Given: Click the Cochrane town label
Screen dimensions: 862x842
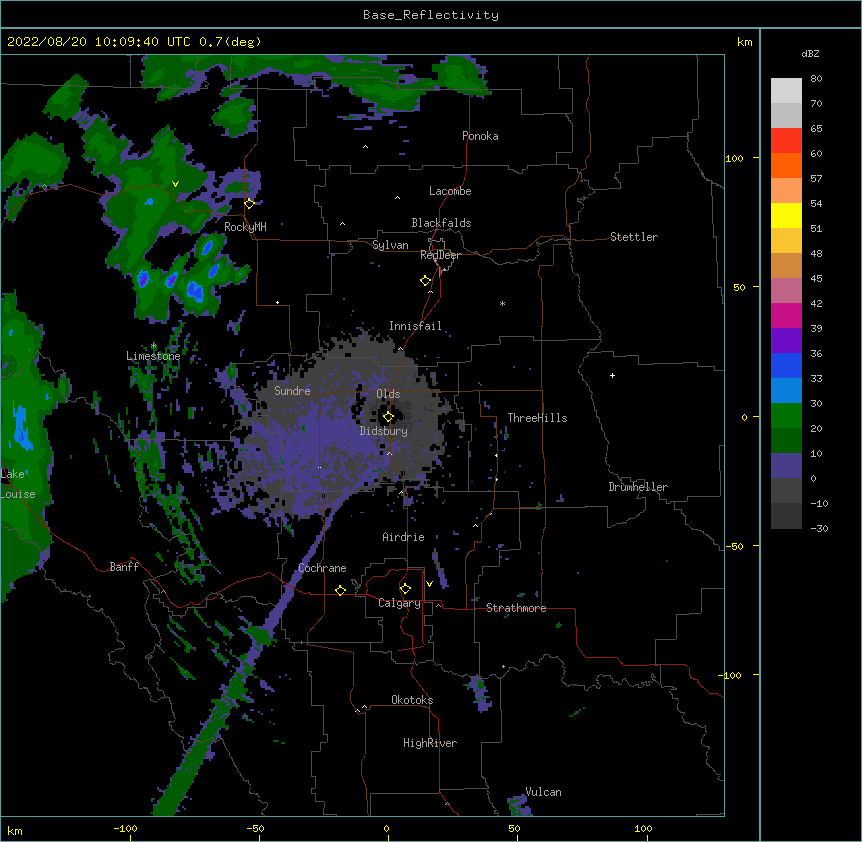Looking at the screenshot, I should 322,568.
